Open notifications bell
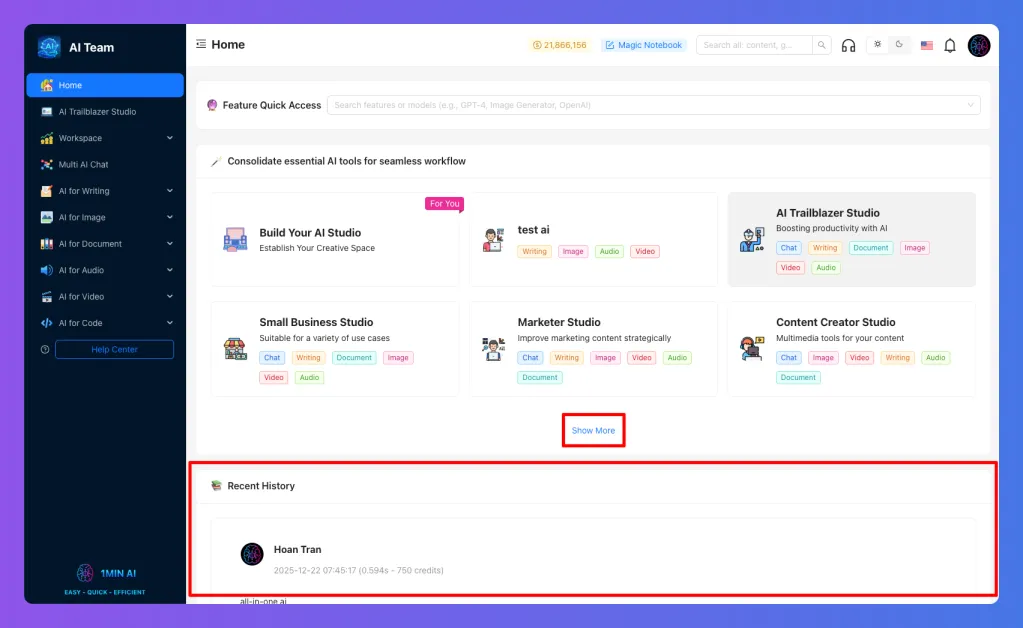The width and height of the screenshot is (1023, 628). point(950,45)
